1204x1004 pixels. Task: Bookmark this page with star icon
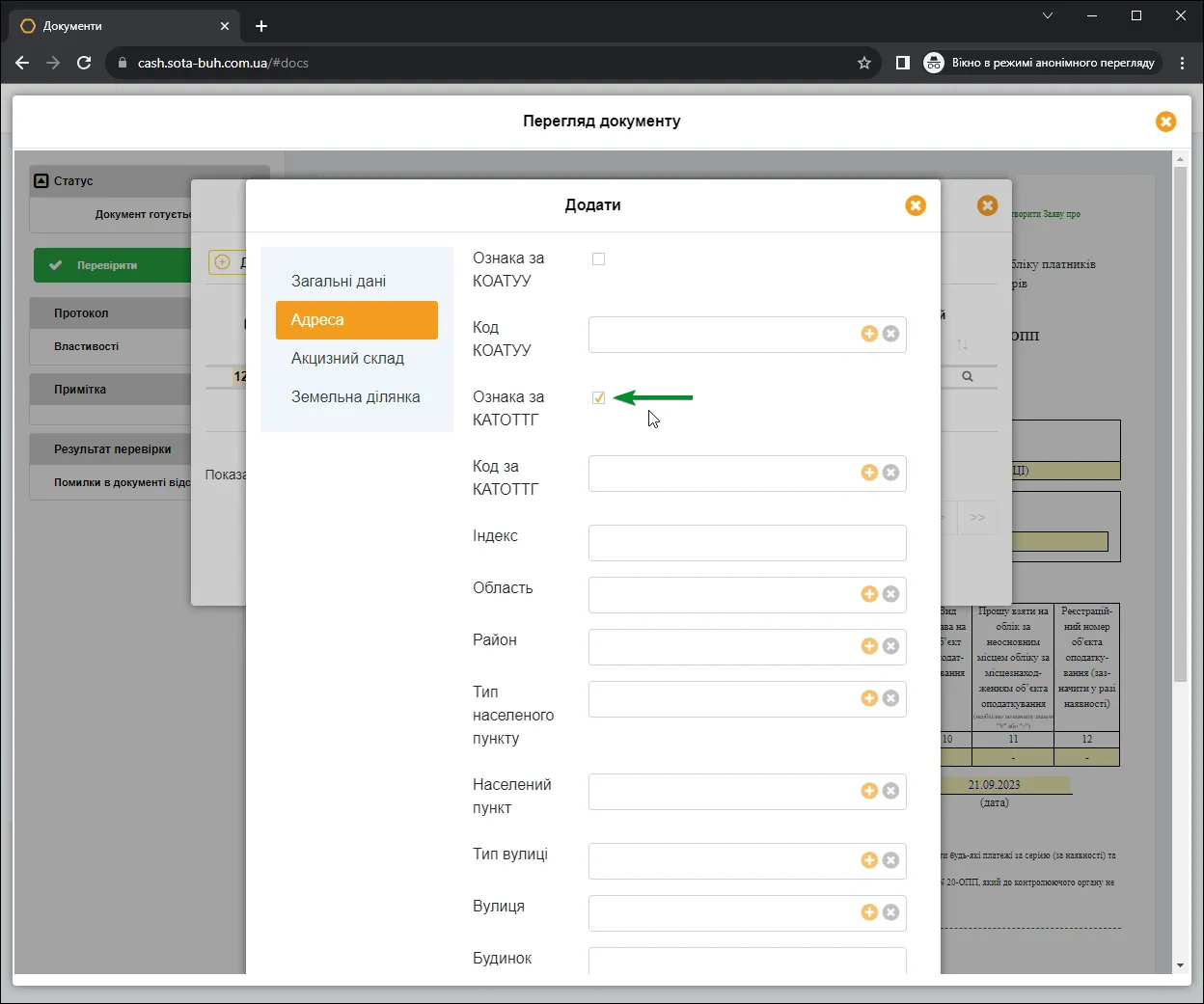(x=864, y=63)
